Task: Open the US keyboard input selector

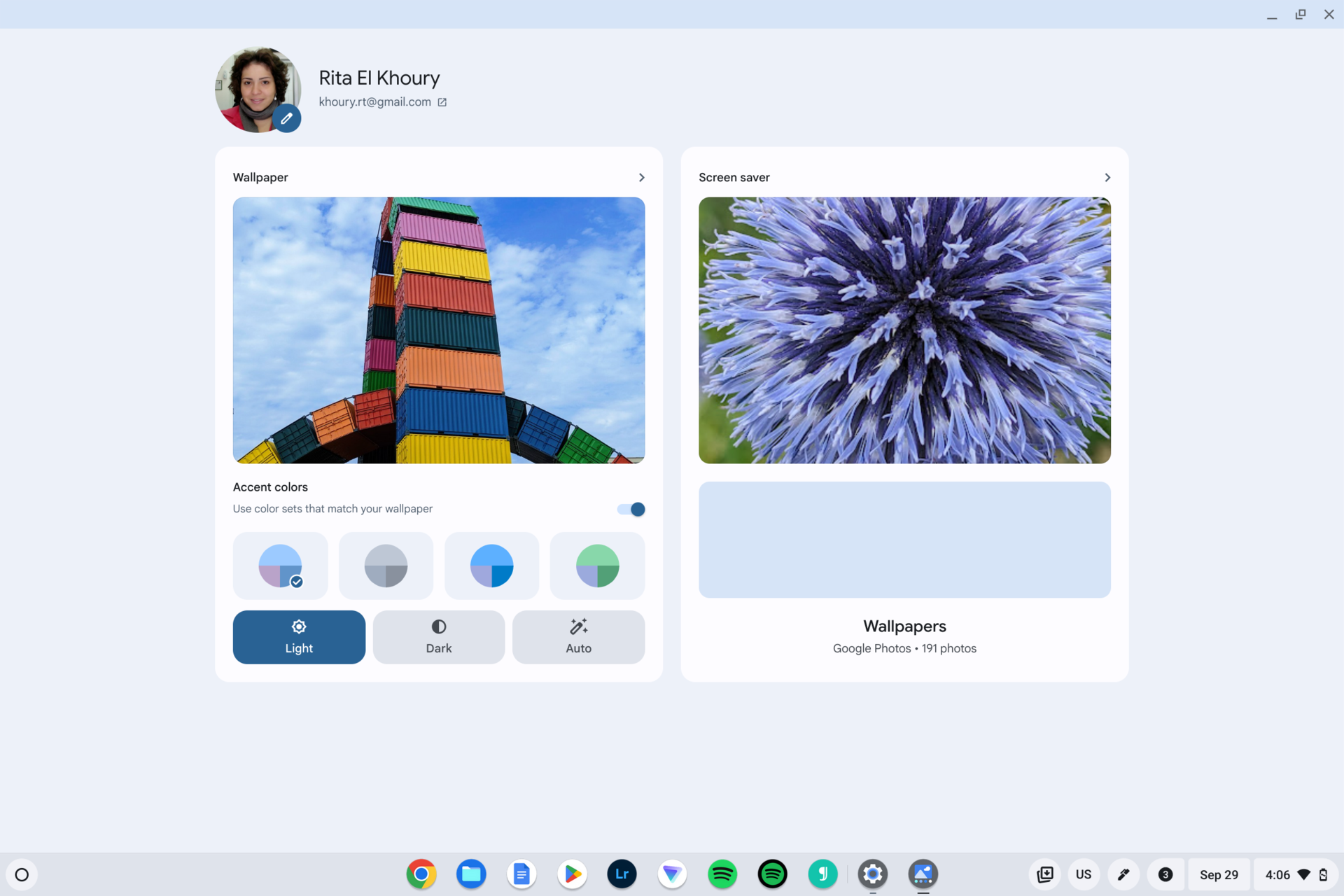Action: coord(1083,874)
